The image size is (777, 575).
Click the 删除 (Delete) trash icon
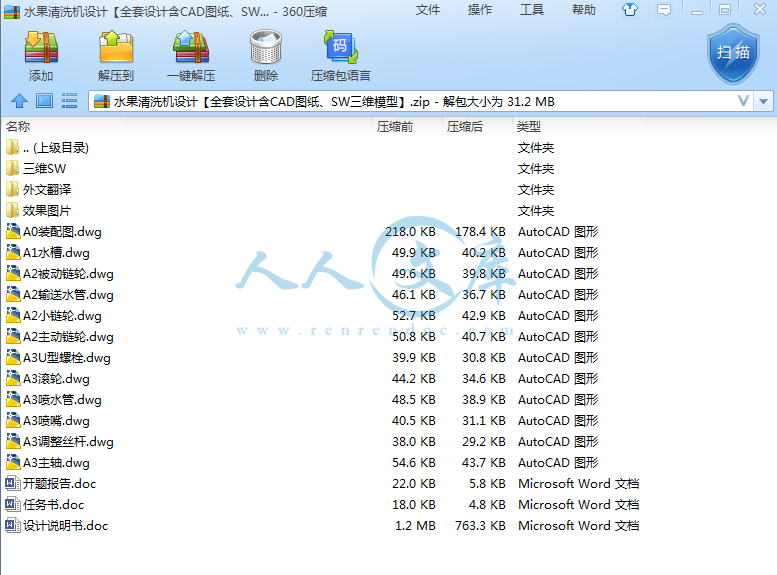pyautogui.click(x=266, y=48)
